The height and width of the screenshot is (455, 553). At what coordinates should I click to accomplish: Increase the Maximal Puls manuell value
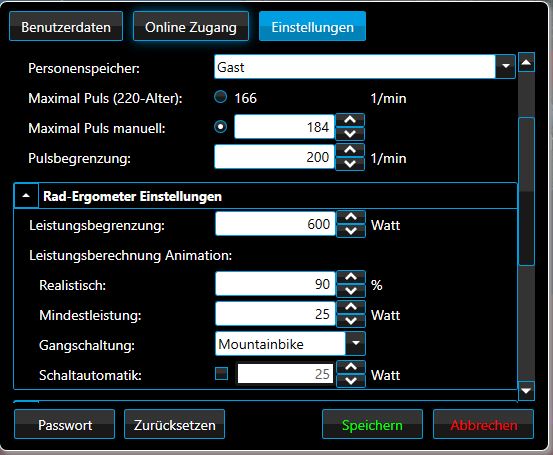(x=350, y=120)
